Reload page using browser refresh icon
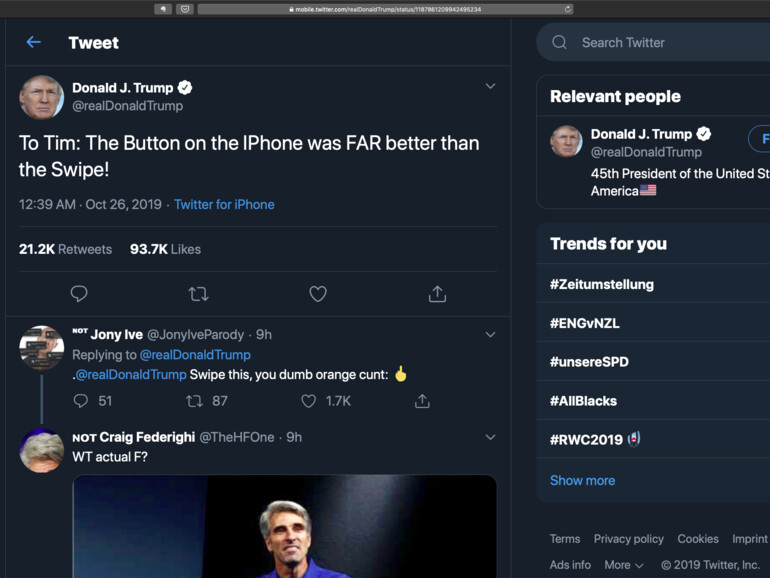This screenshot has width=770, height=578. [x=568, y=9]
